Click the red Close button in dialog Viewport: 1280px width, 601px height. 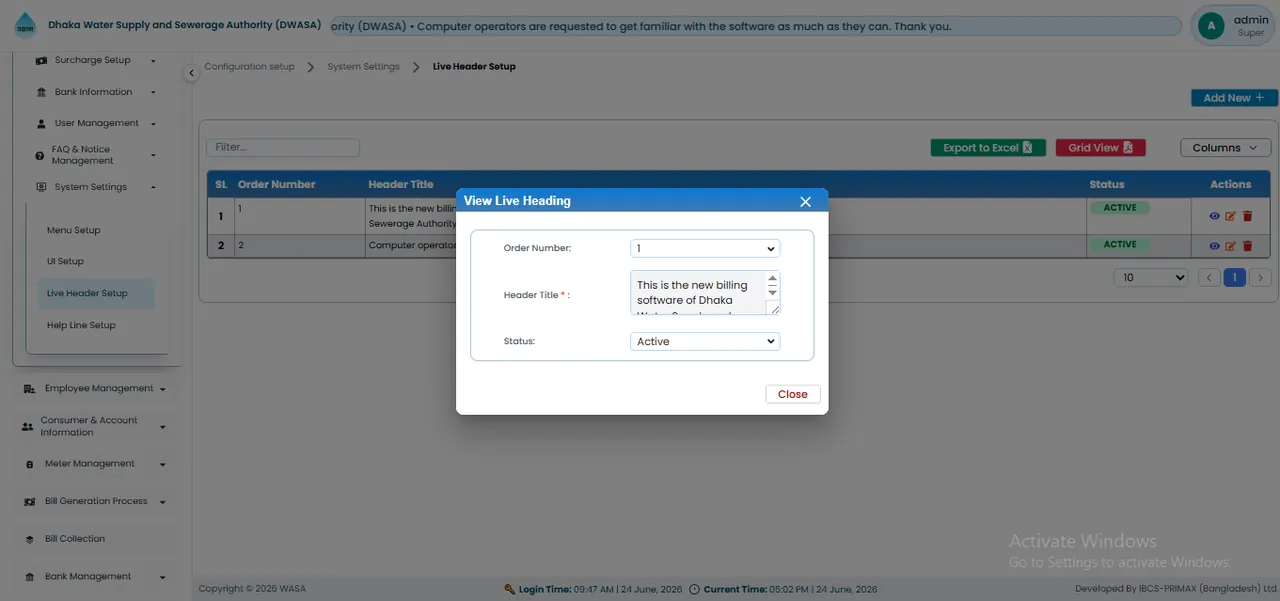793,394
